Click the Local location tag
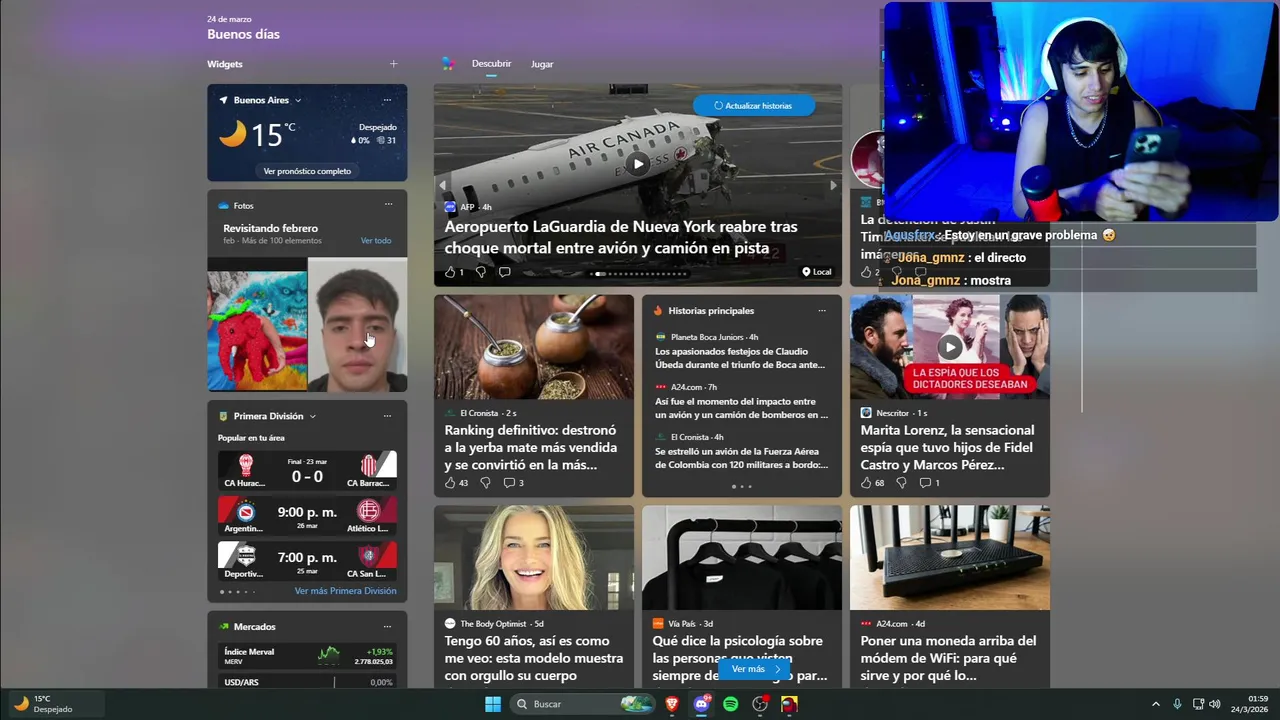 [816, 272]
